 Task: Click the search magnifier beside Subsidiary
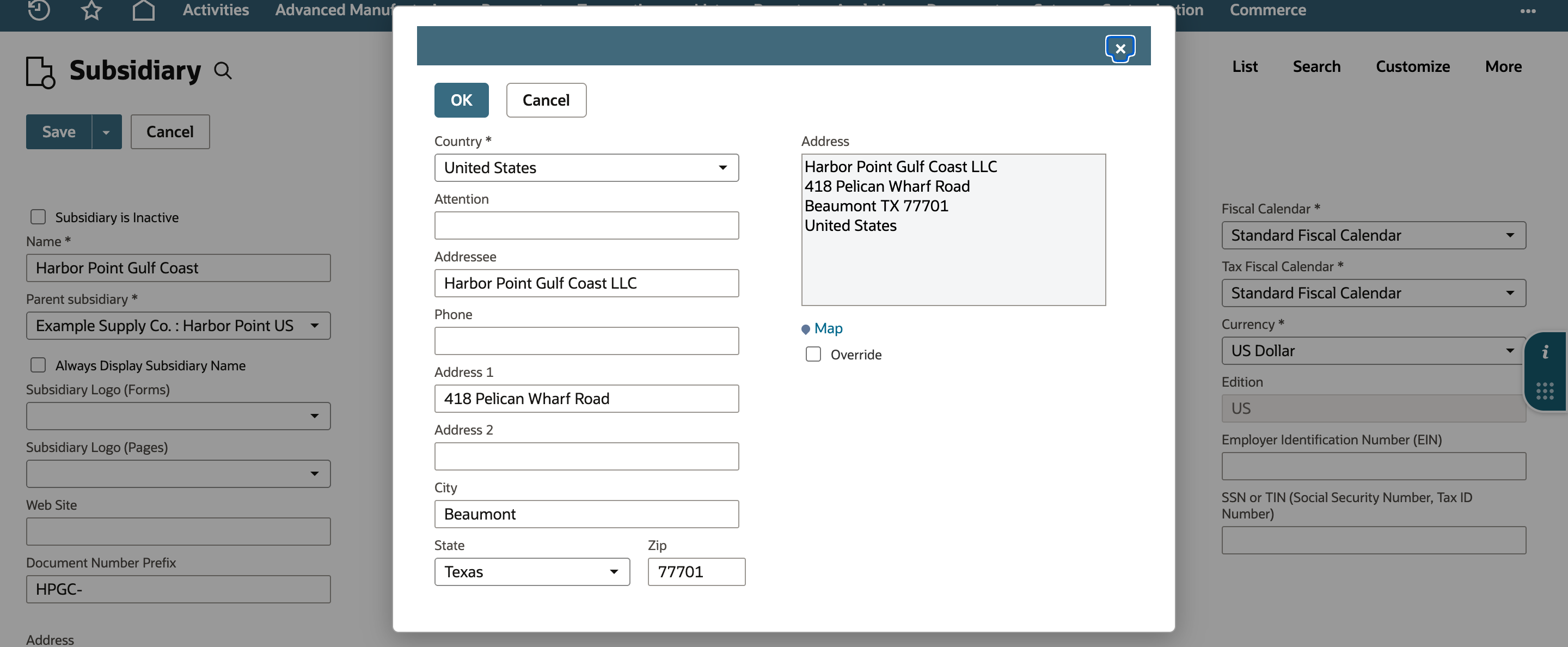click(x=223, y=71)
